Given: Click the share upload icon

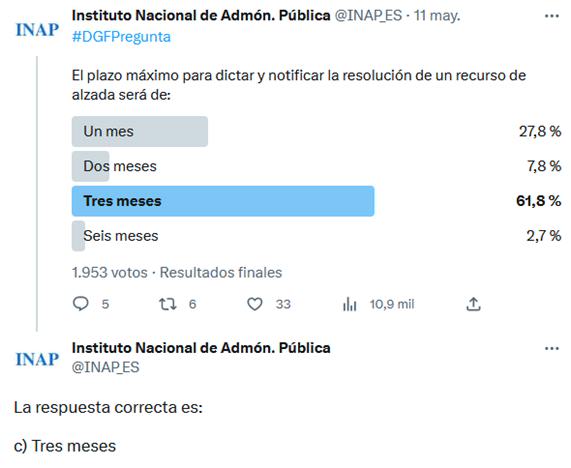Looking at the screenshot, I should click(473, 304).
